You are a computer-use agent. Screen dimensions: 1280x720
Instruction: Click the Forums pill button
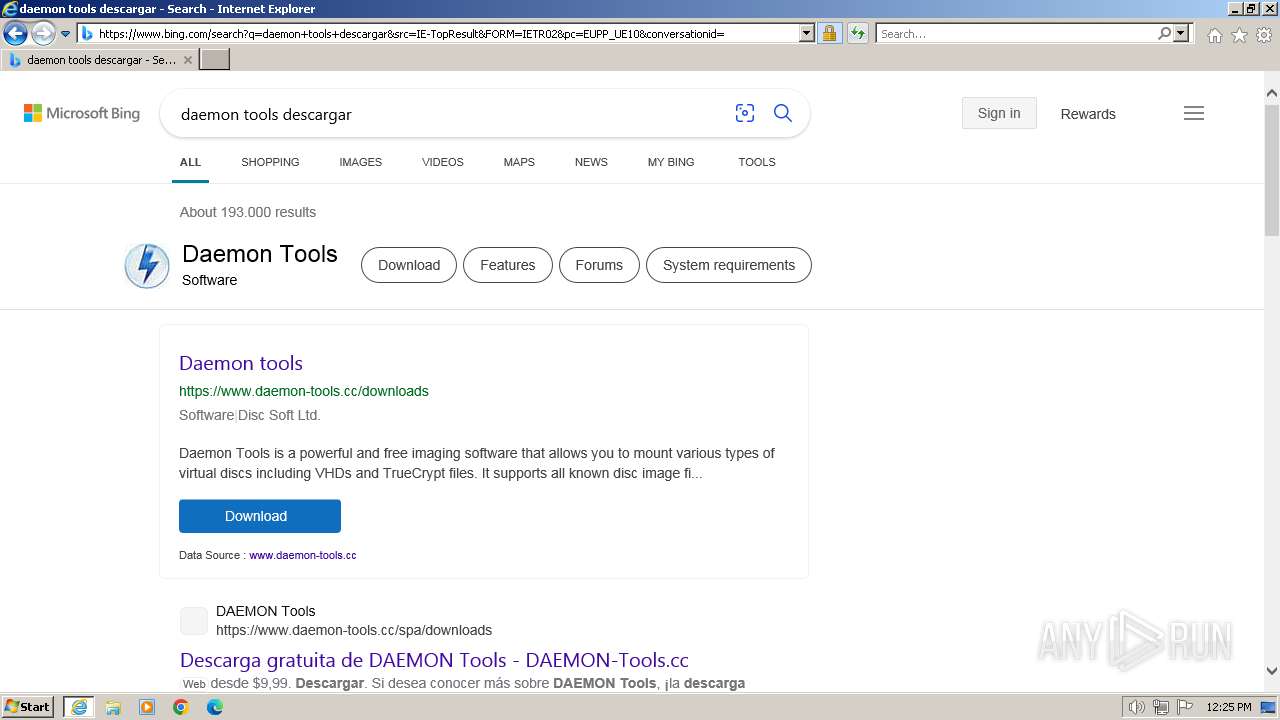[x=599, y=265]
